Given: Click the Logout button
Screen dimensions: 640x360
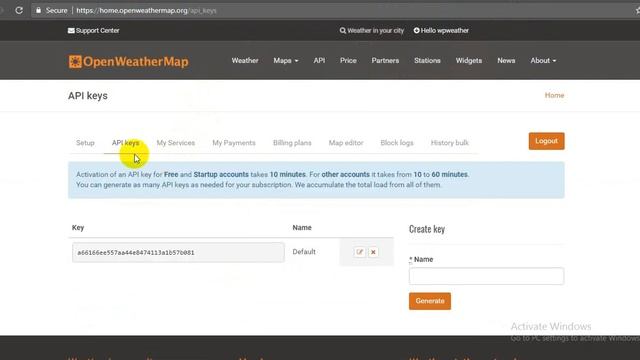Looking at the screenshot, I should click(547, 141).
